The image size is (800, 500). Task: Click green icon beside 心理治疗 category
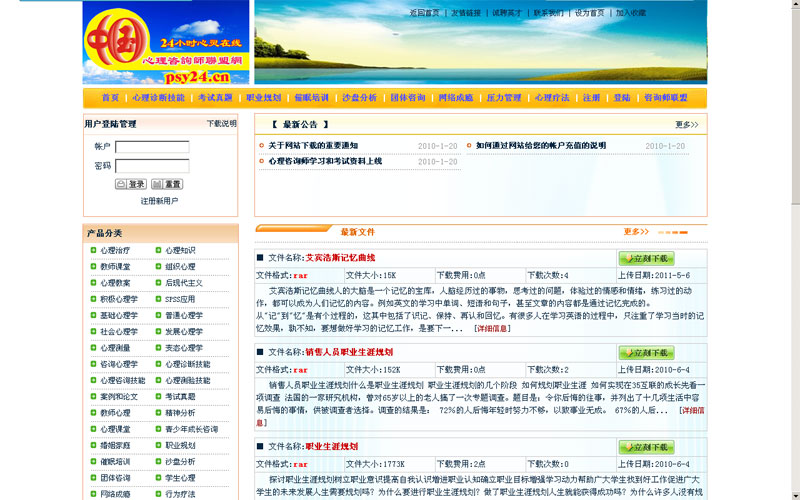[94, 251]
